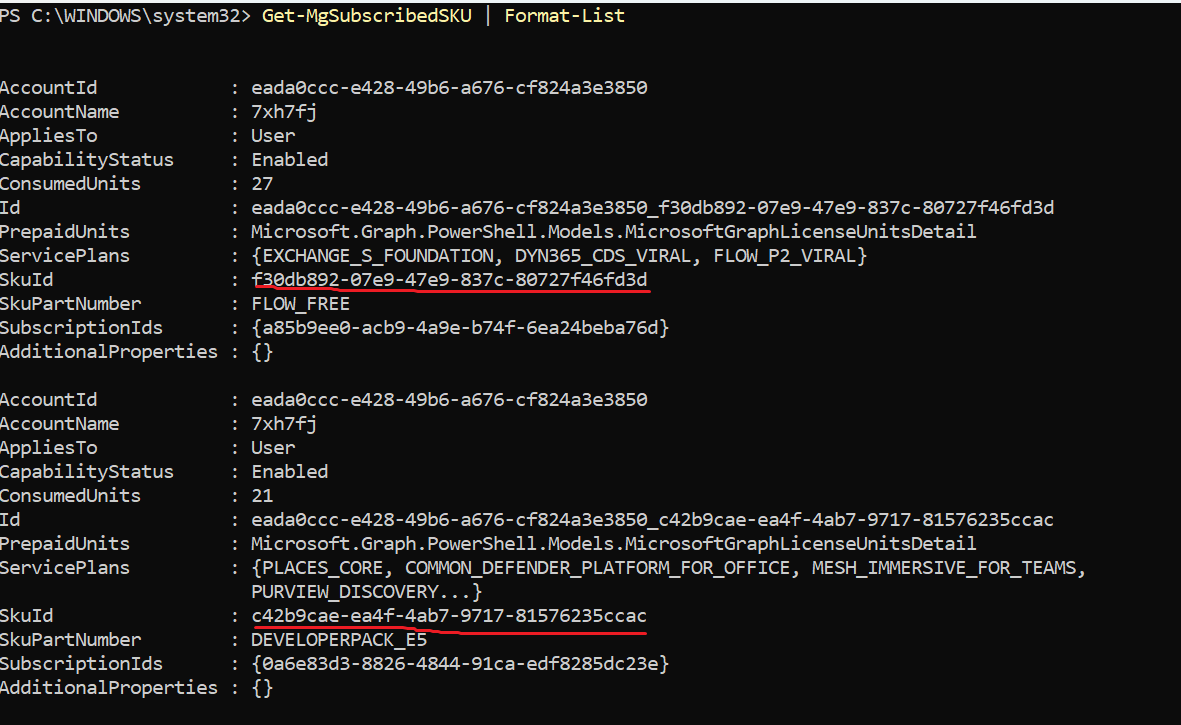Click the PS C:\WINDOWS\system32 prompt path
The height and width of the screenshot is (725, 1181).
point(125,15)
